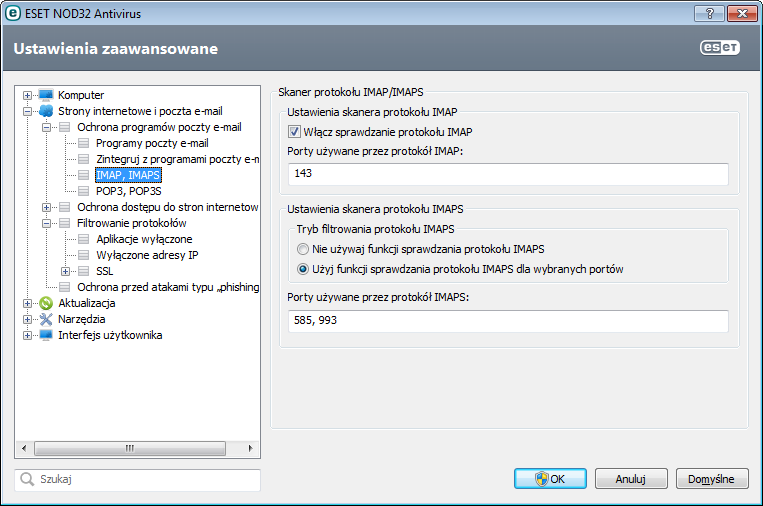Click the page icon beside Ochrona programów poczty
Viewport: 763px width, 506px height.
point(65,127)
